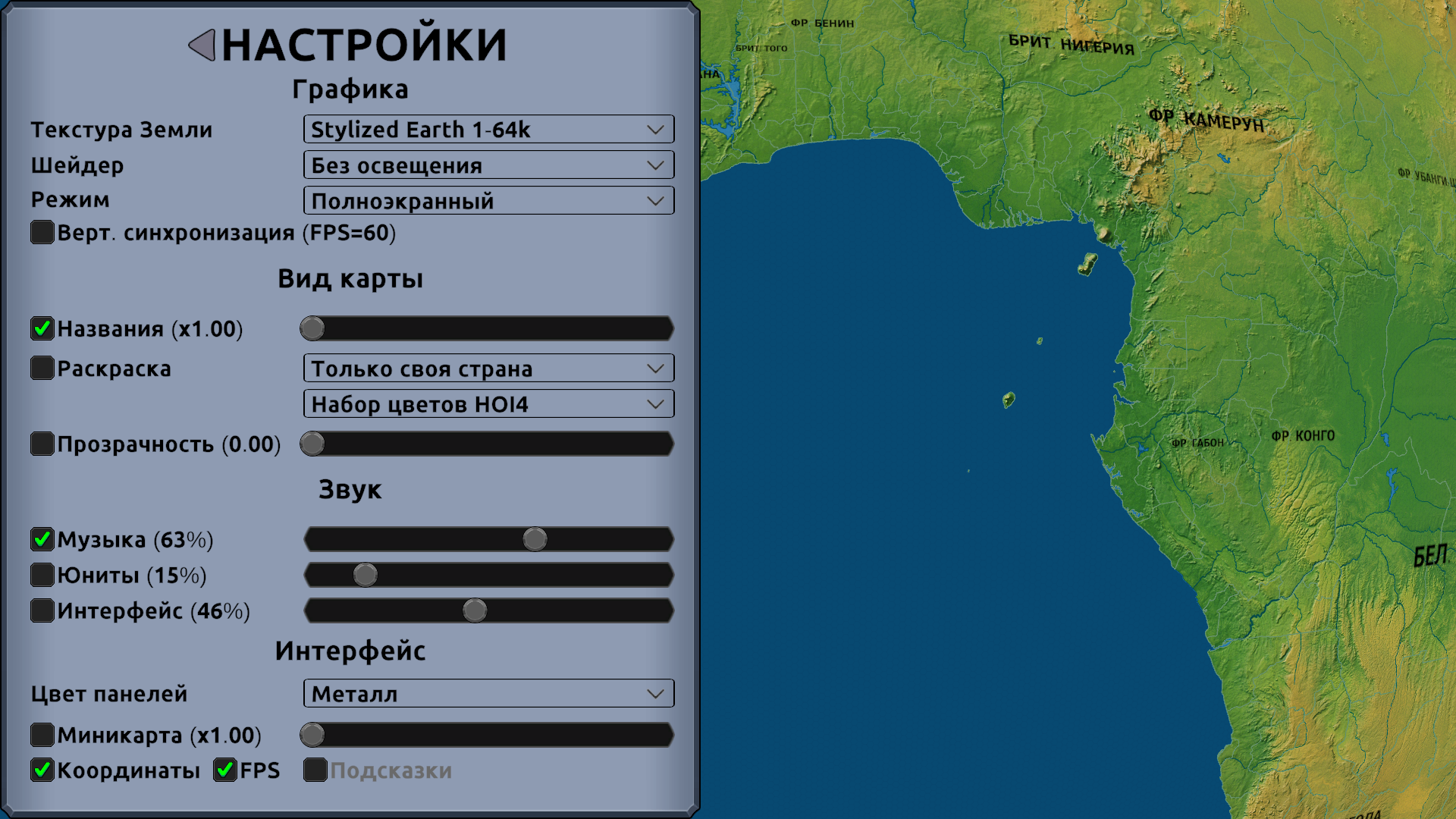
Task: Toggle the Прозрачность checkbox
Action: pos(42,444)
